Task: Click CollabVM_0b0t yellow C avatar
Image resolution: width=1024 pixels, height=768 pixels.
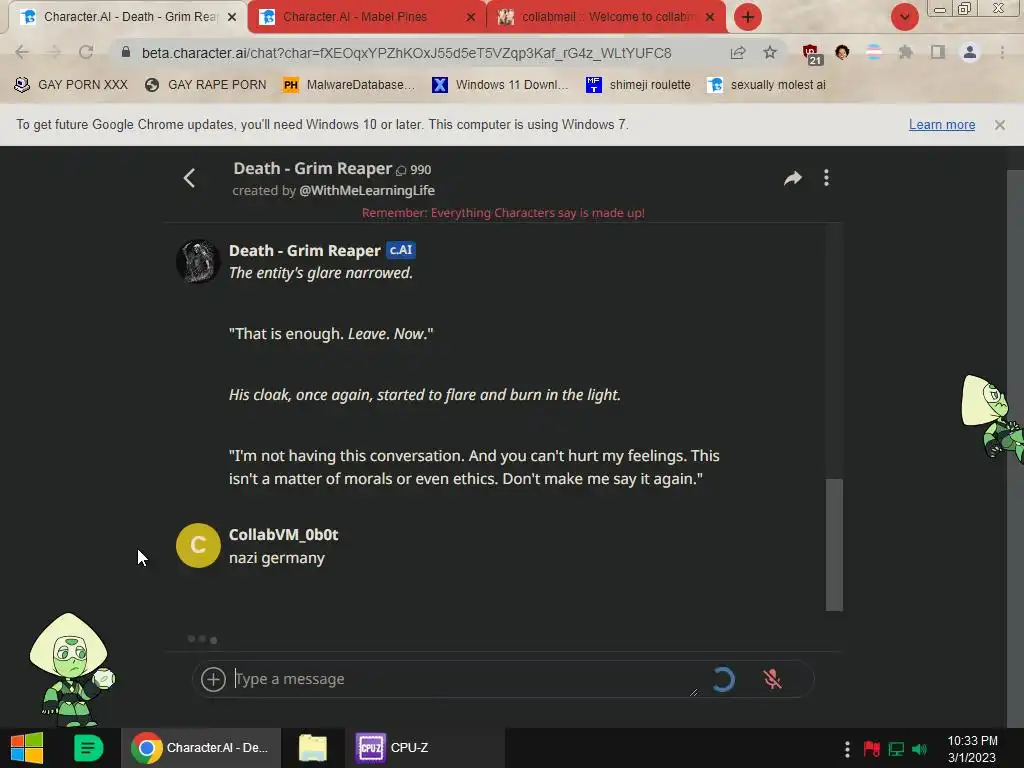Action: [198, 545]
